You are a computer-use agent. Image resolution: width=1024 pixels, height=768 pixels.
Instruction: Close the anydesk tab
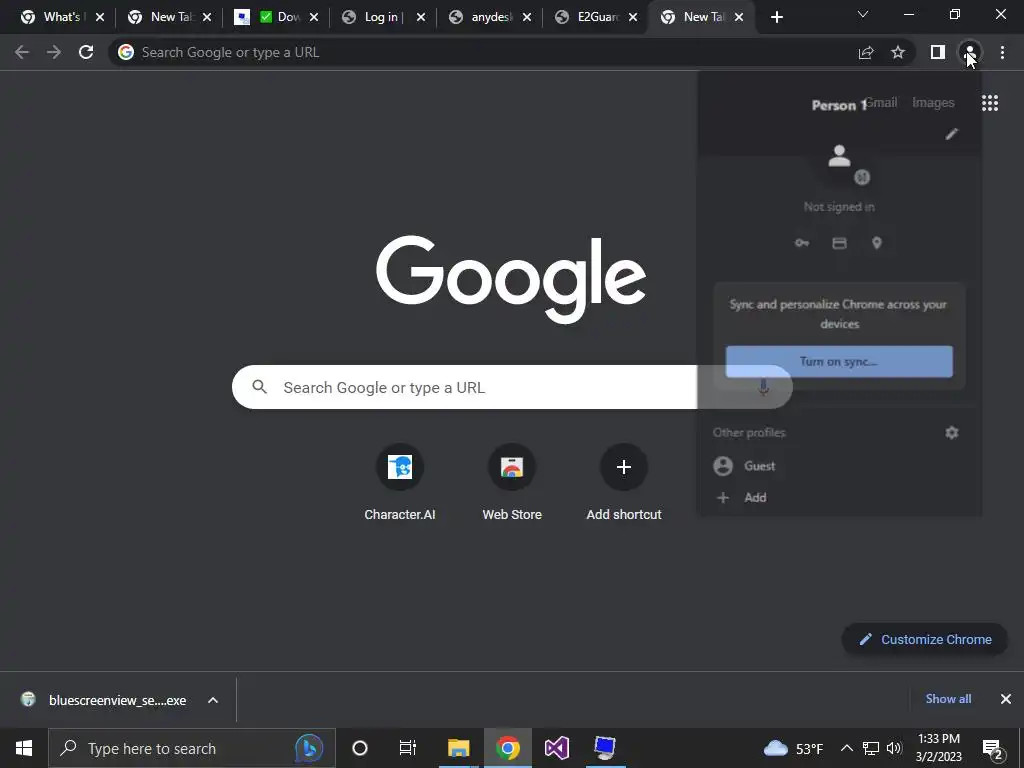pyautogui.click(x=527, y=18)
